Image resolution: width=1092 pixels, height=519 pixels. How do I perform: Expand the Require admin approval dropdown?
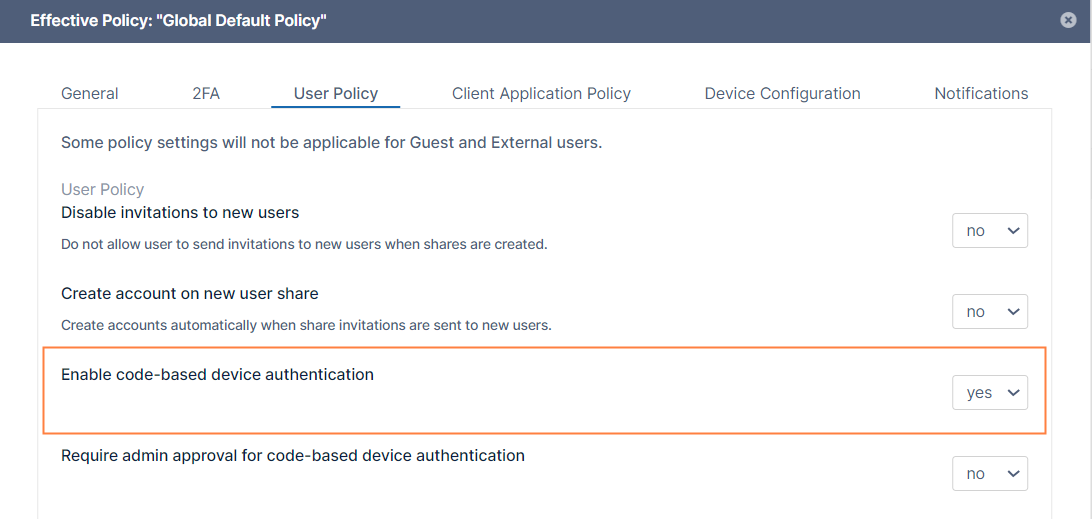(x=989, y=474)
